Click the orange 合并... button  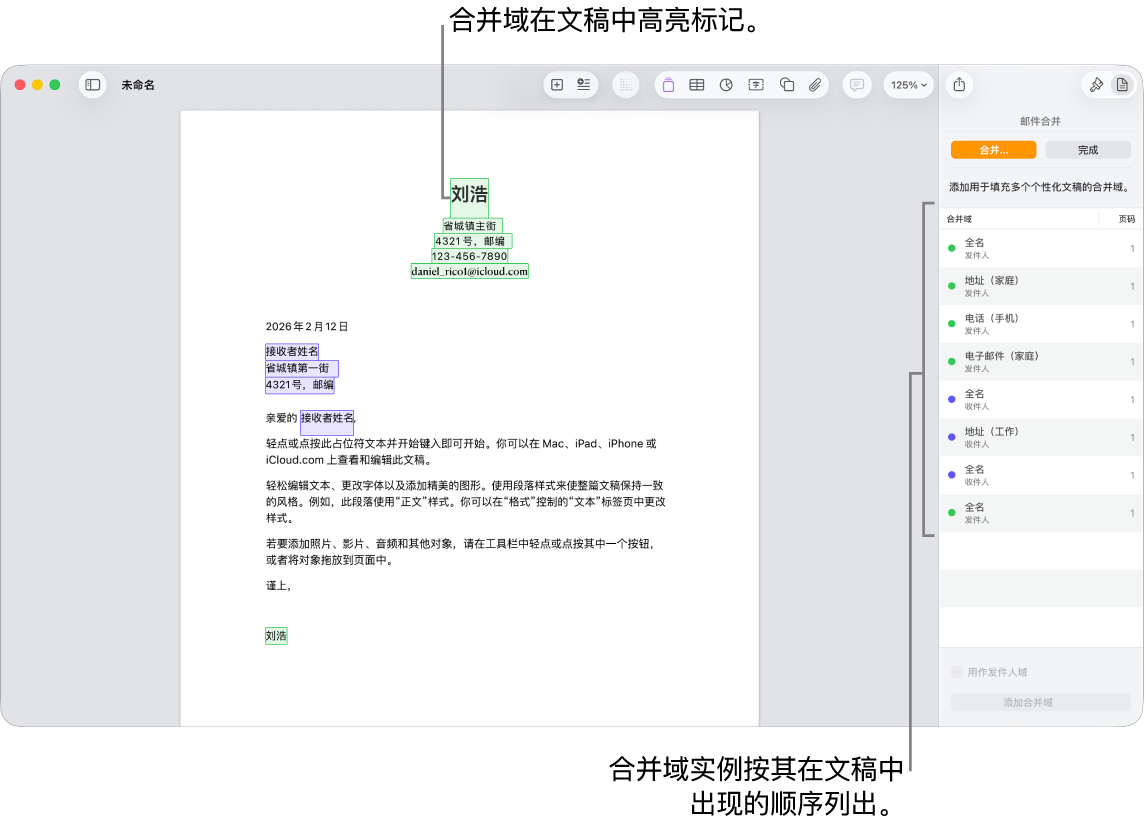point(993,150)
